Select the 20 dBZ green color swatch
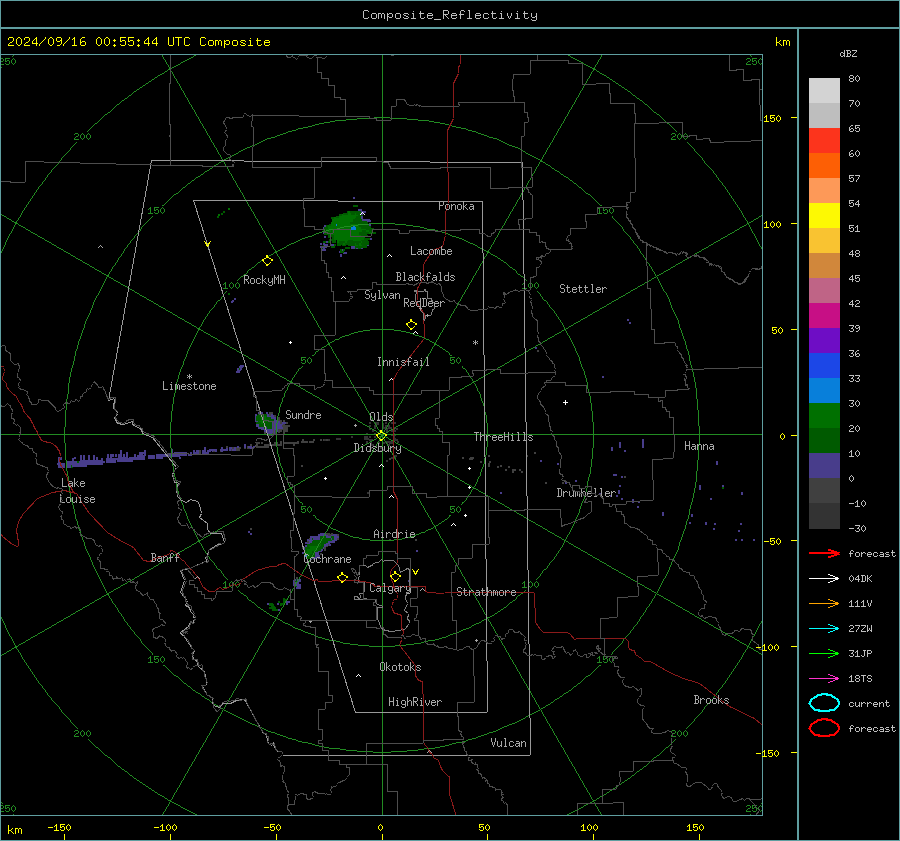 click(824, 416)
